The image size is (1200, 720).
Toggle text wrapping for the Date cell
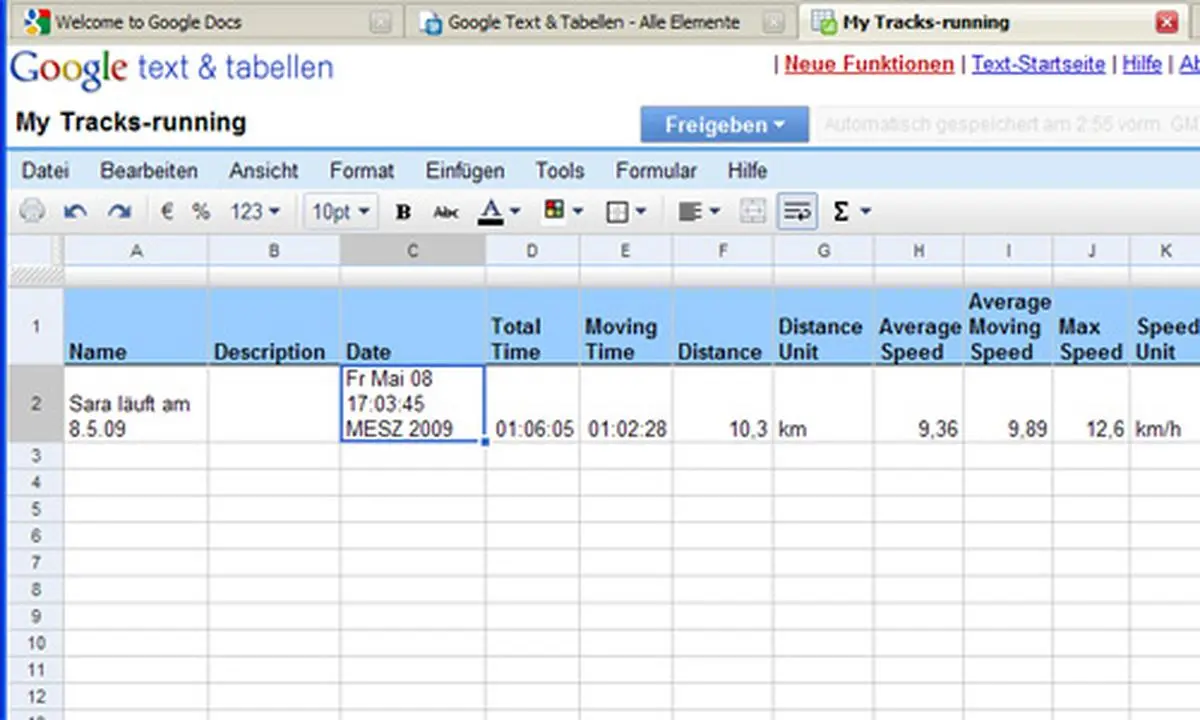pos(797,211)
